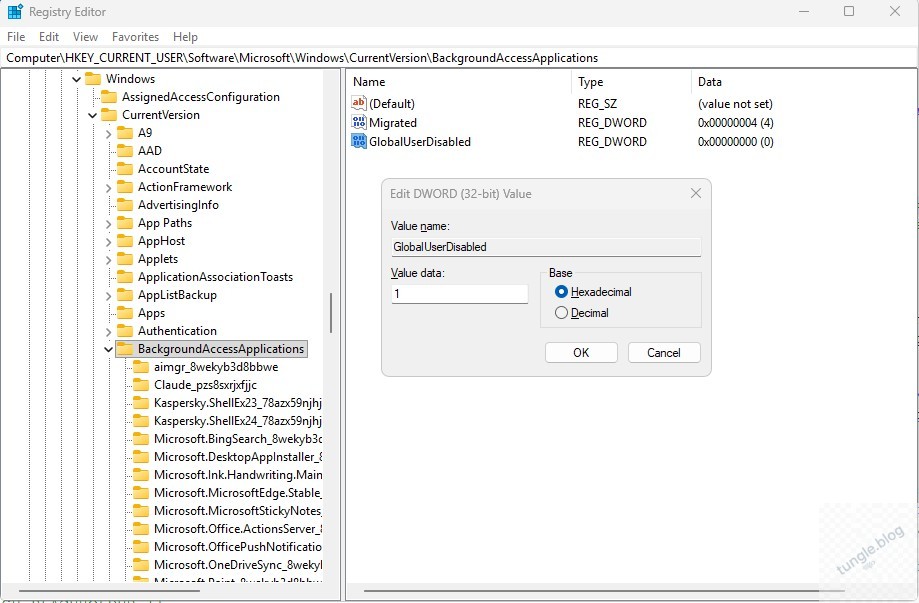Expand the AppListBackup key
Image resolution: width=919 pixels, height=603 pixels.
(108, 296)
